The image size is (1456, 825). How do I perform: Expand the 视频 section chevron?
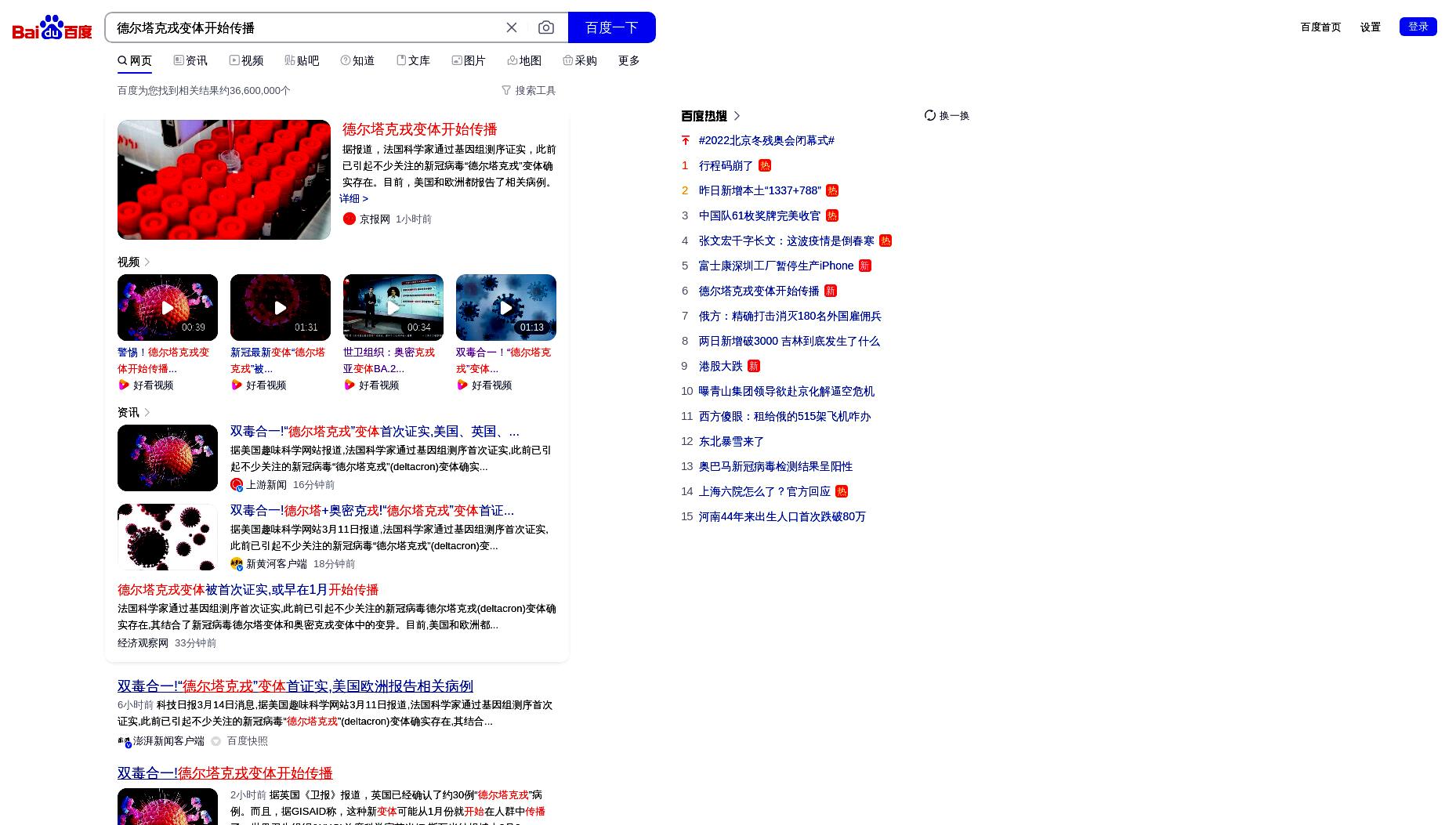pos(147,262)
